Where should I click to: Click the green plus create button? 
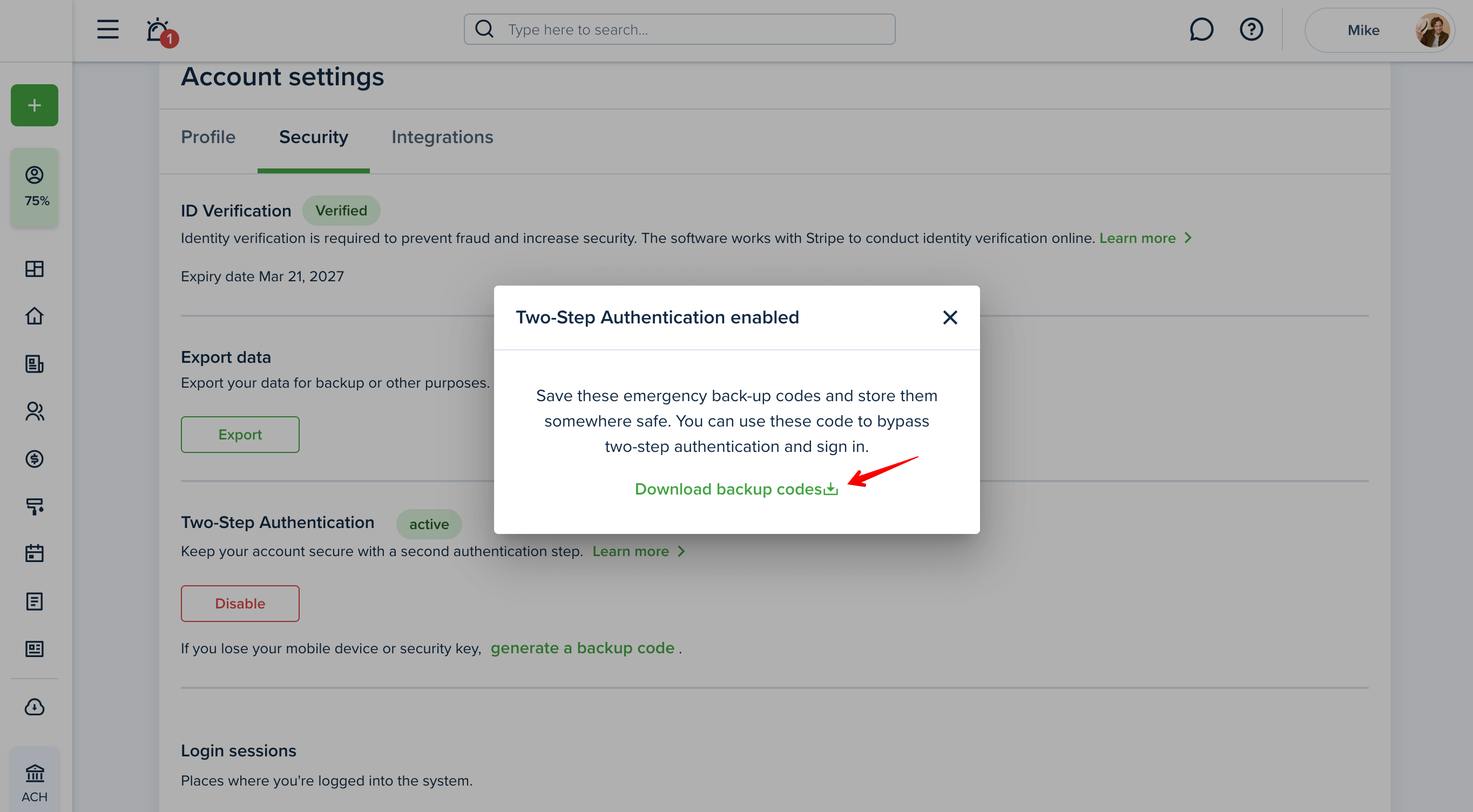(35, 105)
